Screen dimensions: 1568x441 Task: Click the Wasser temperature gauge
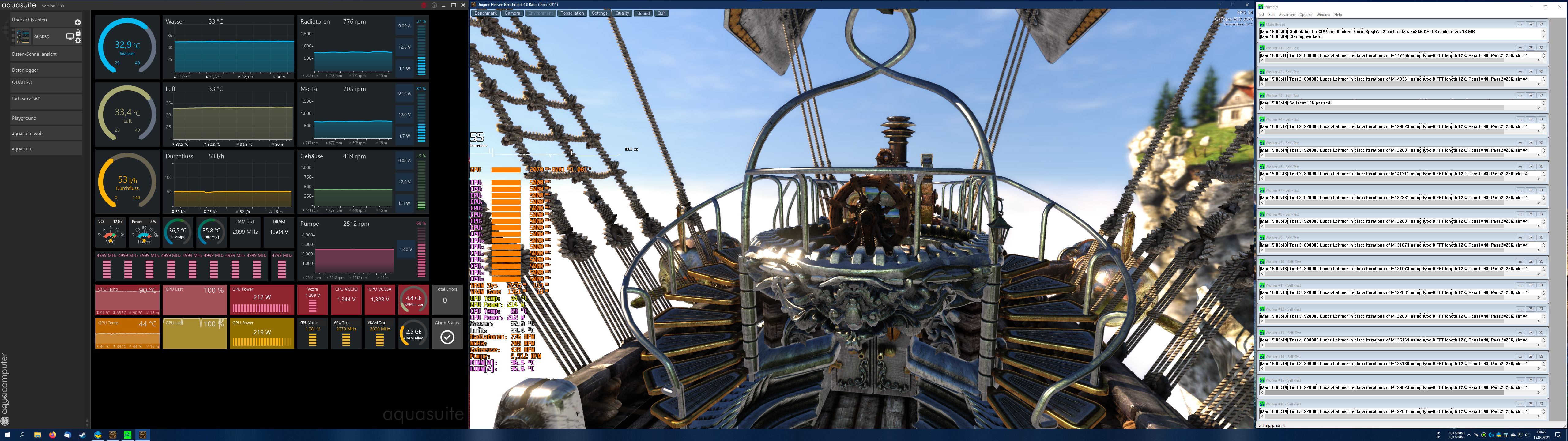(127, 47)
